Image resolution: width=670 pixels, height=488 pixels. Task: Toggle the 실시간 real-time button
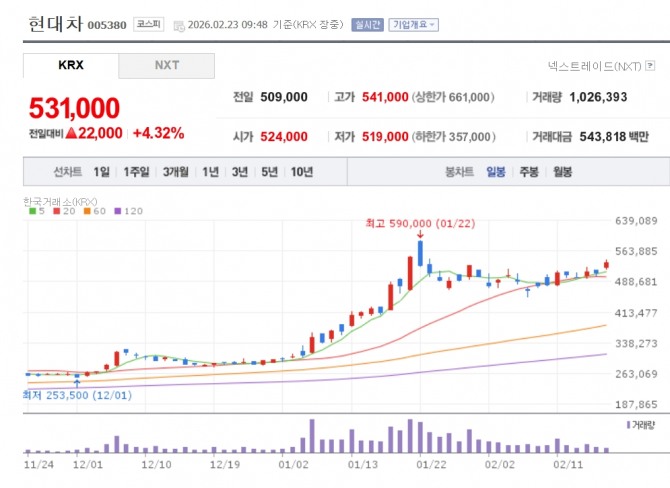[x=367, y=24]
